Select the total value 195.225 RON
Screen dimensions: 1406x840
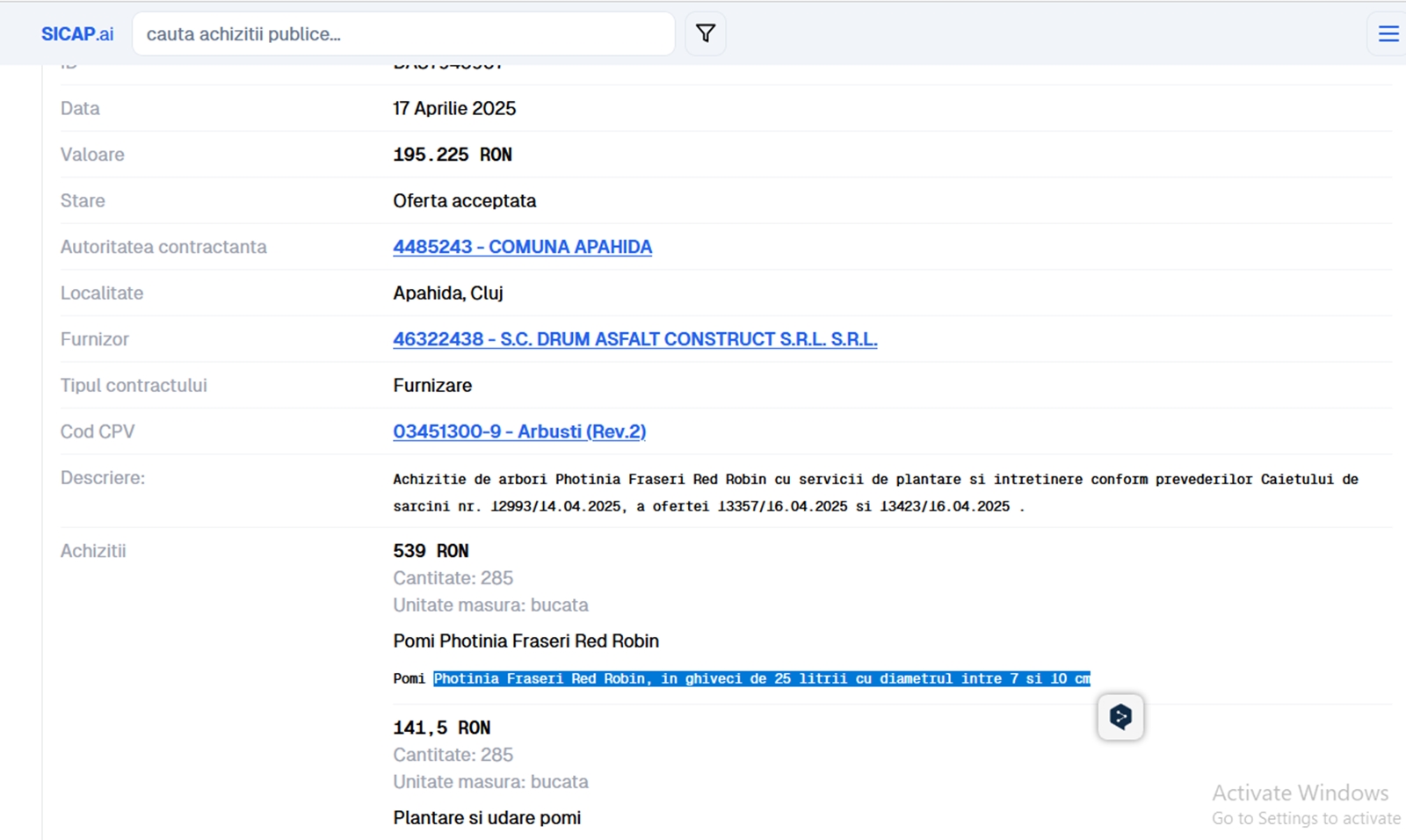452,155
